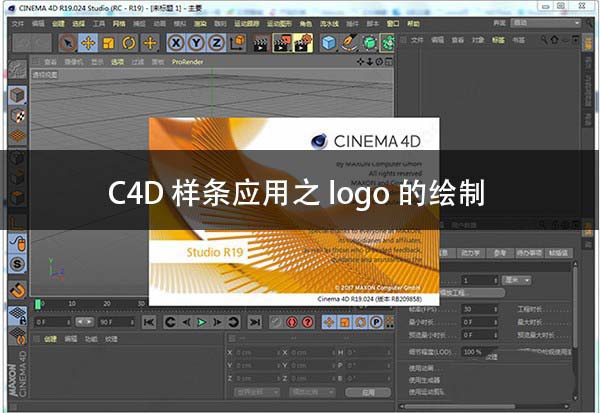Select the Spline Pen tool icon
Screen dimensions: 600x413
pyautogui.click(x=349, y=43)
